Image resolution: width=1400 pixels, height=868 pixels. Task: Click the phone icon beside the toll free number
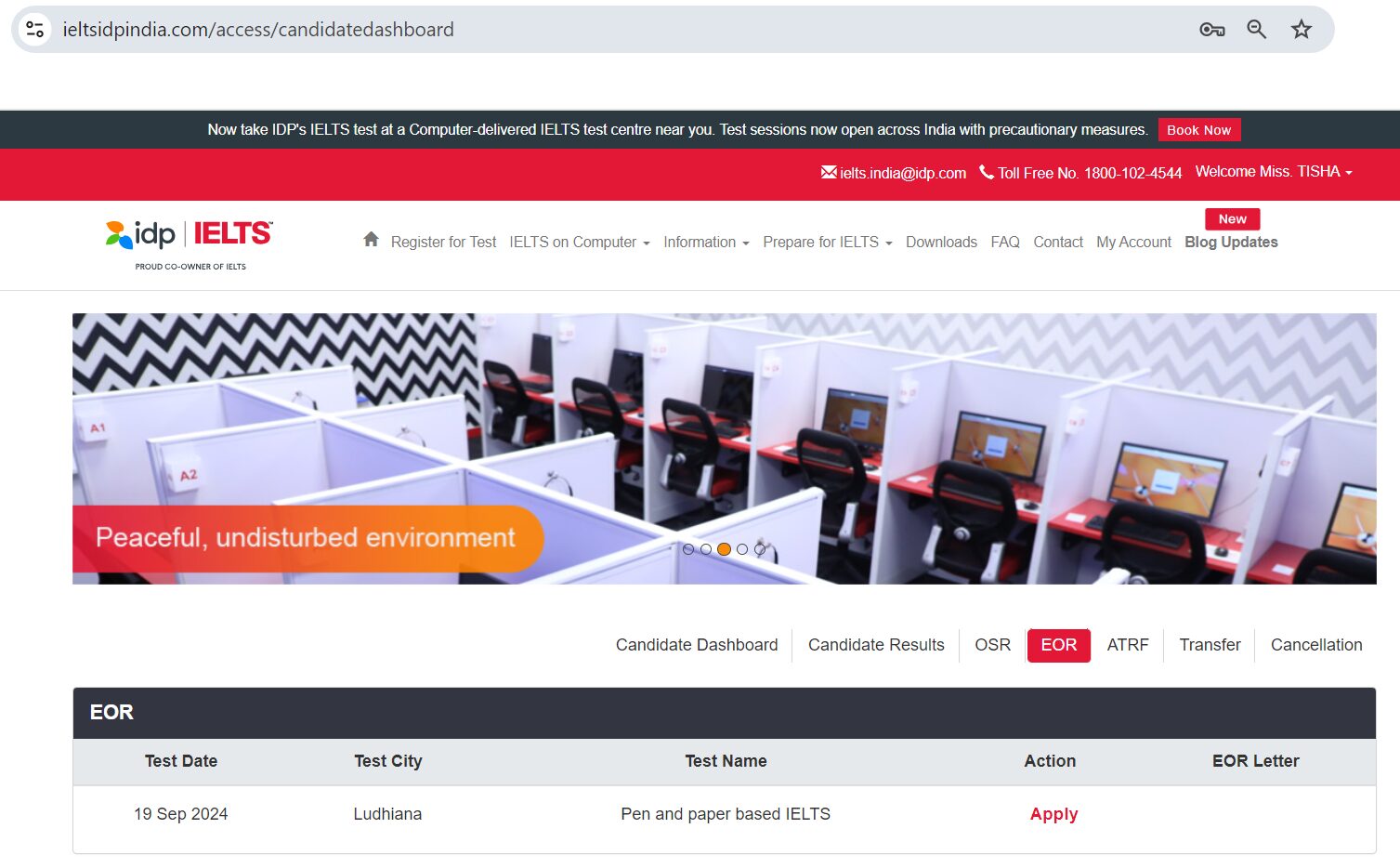[x=985, y=172]
